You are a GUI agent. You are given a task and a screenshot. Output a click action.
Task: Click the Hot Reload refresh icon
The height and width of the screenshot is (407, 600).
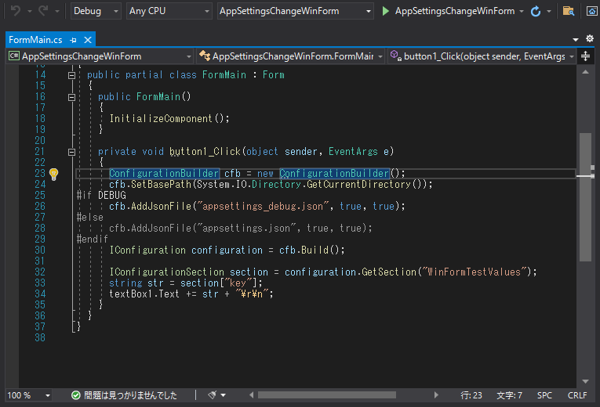point(535,11)
